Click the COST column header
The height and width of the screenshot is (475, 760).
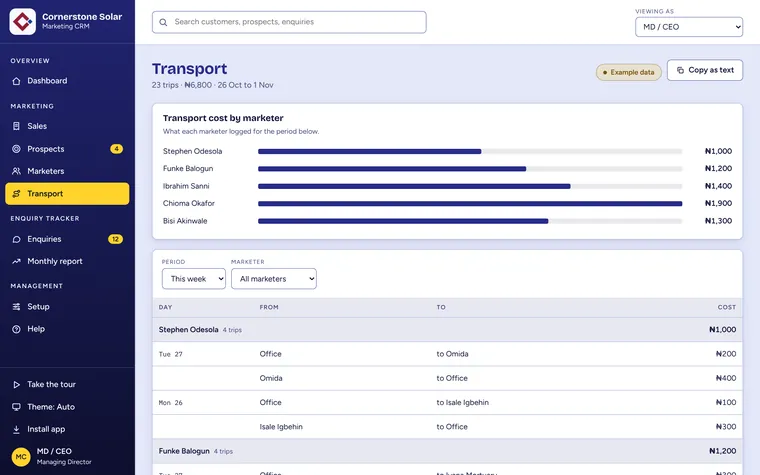click(x=727, y=307)
